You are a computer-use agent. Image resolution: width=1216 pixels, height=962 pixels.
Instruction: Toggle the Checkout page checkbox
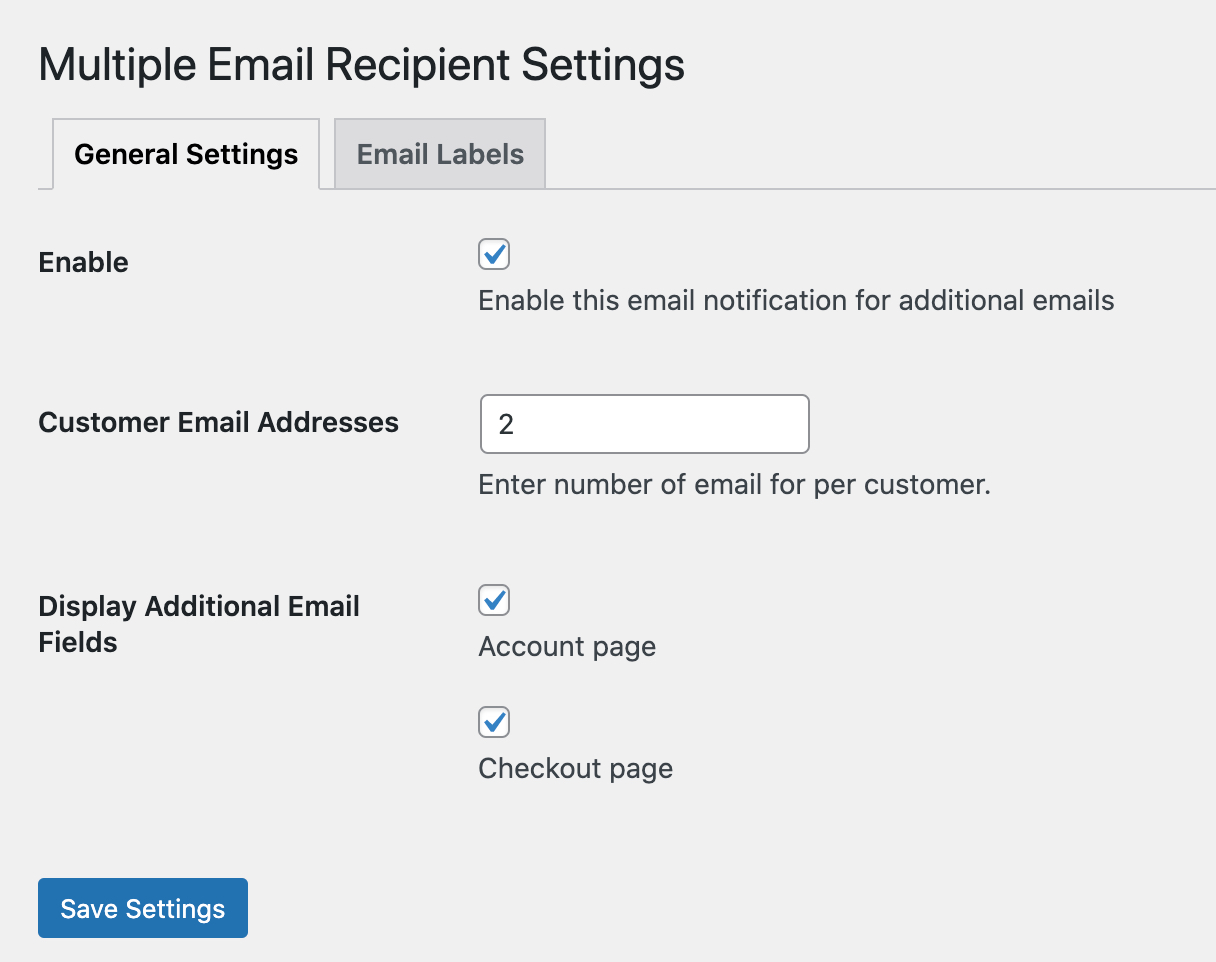494,721
